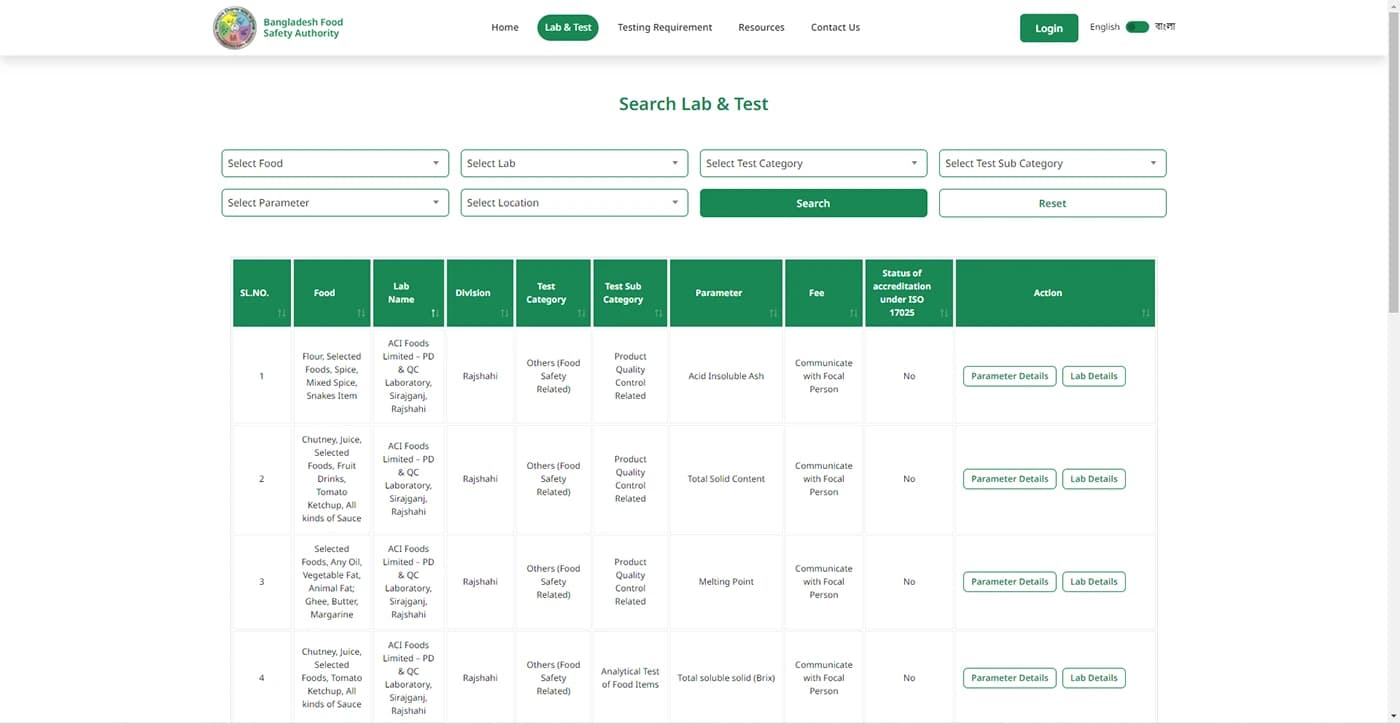Viewport: 1400px width, 724px height.
Task: Sort table by Parameter column arrows
Action: (773, 314)
